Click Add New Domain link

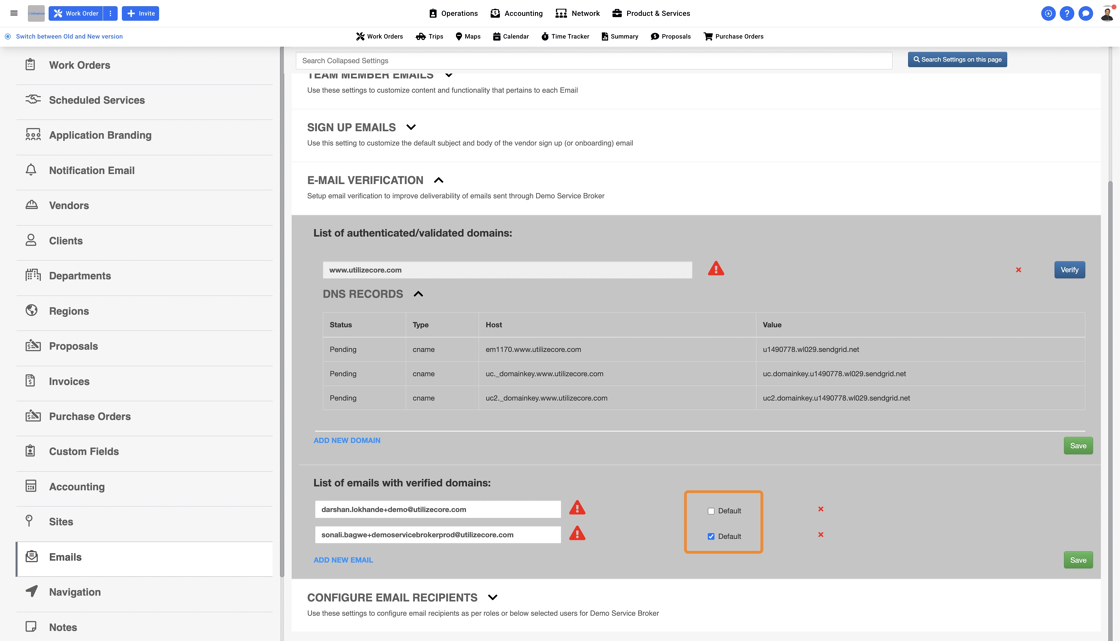pyautogui.click(x=347, y=440)
